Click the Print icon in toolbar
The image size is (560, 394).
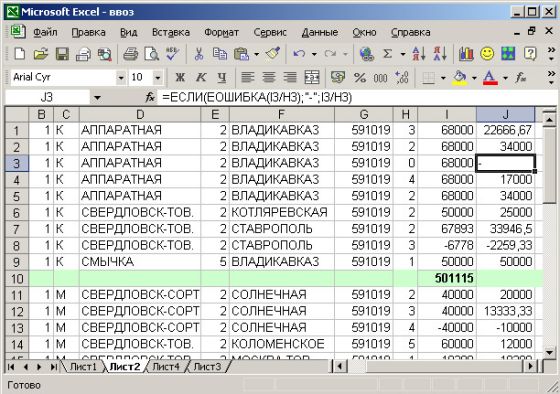click(131, 54)
